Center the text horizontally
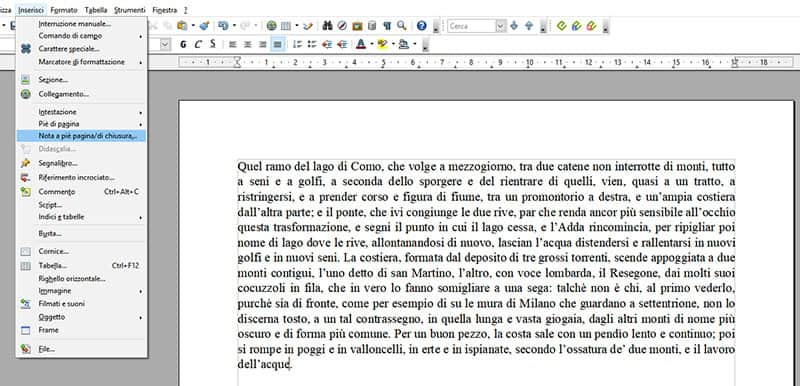The height and width of the screenshot is (386, 800). pos(247,44)
